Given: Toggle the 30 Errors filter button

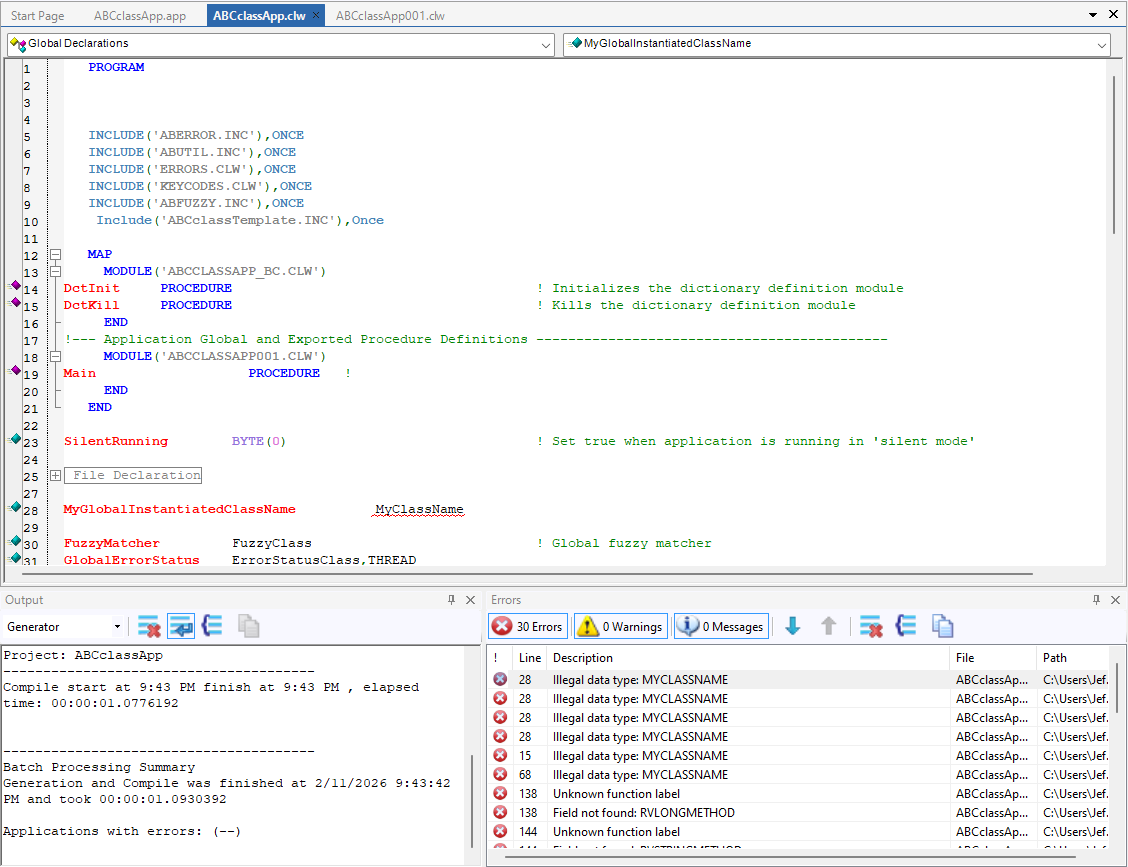Looking at the screenshot, I should (528, 627).
